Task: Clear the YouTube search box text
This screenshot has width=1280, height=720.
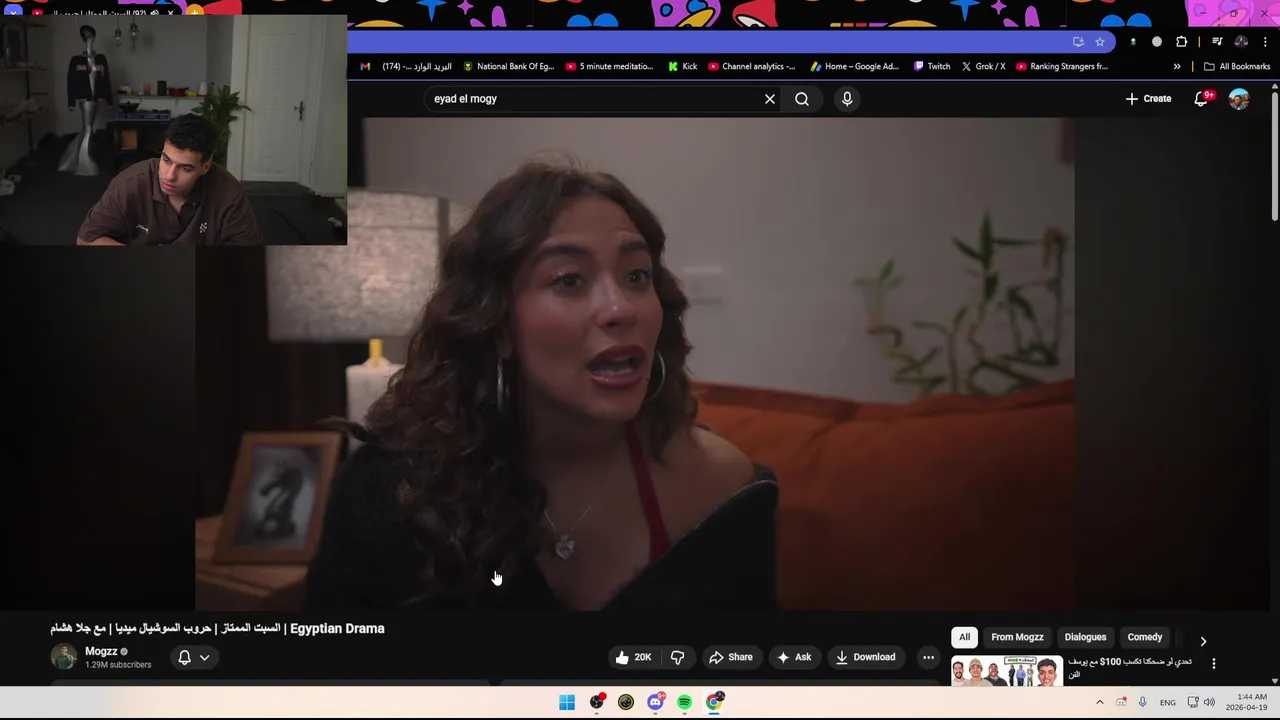Action: pos(770,99)
